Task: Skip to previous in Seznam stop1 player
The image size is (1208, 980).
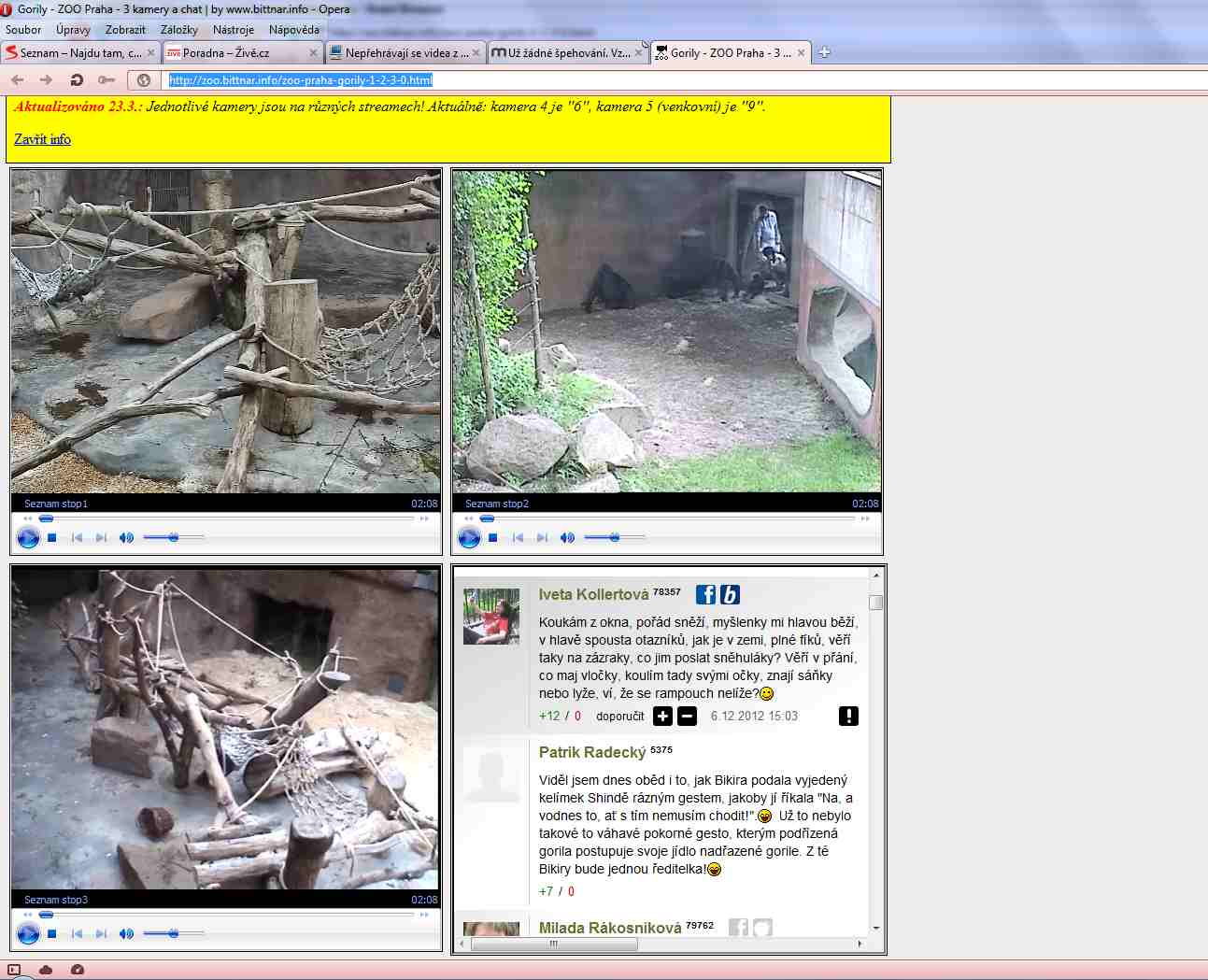Action: point(77,538)
